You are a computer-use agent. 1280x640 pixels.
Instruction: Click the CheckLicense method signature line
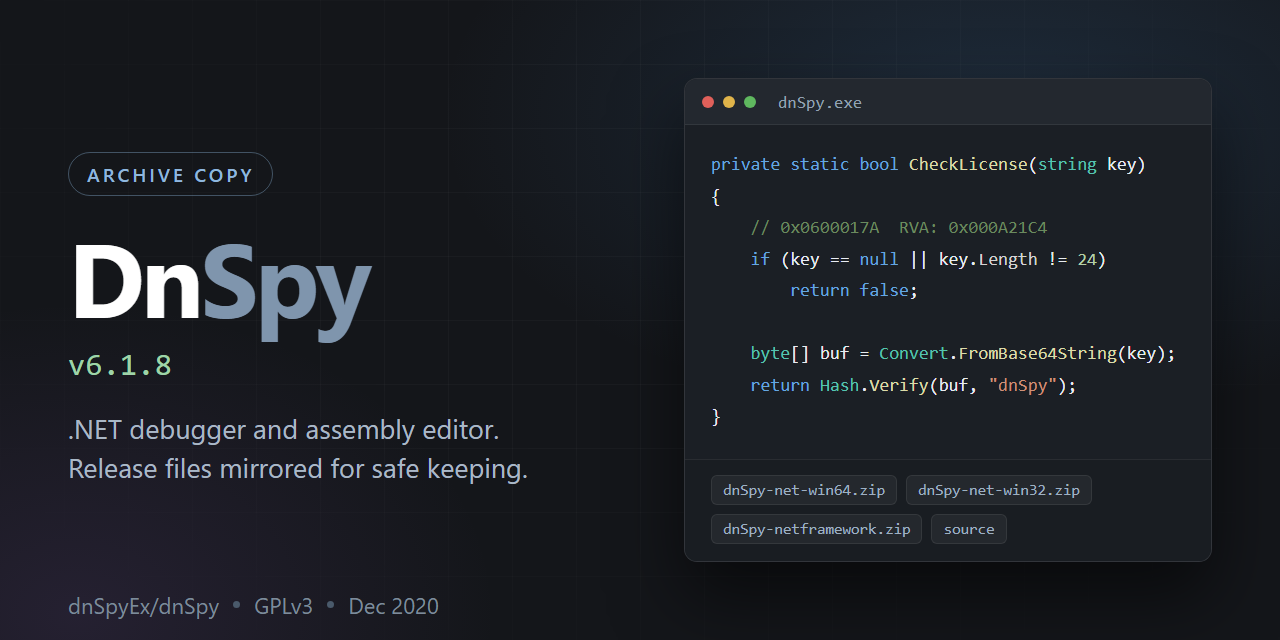point(928,164)
